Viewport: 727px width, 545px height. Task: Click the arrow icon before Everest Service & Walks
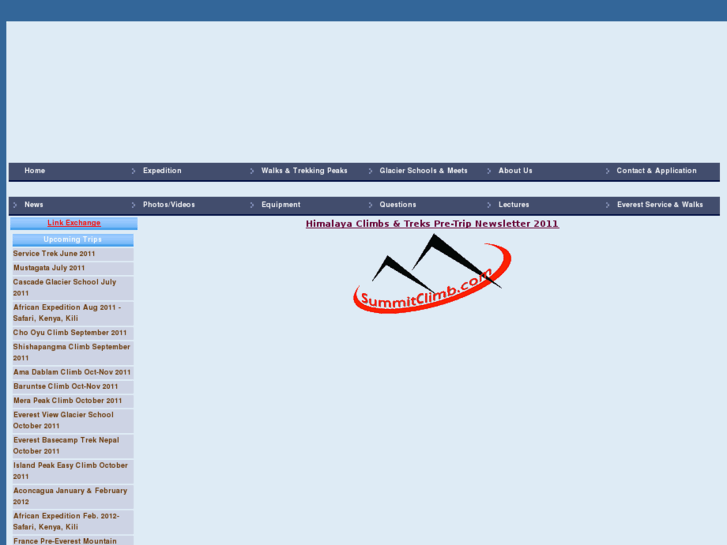pos(607,205)
